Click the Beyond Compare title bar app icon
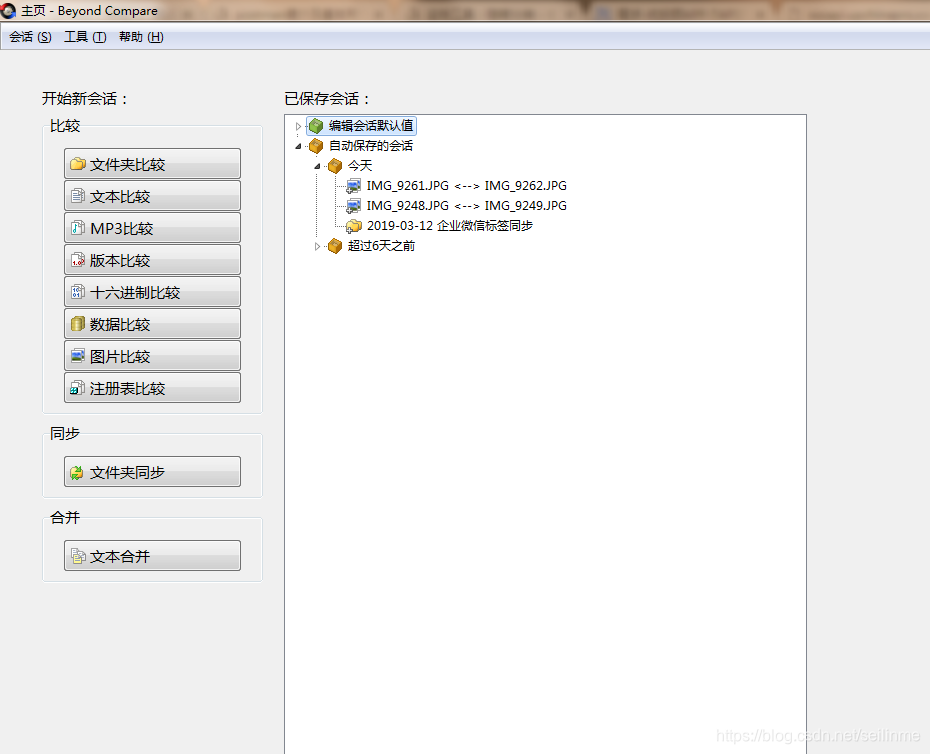This screenshot has height=754, width=930. (x=8, y=10)
